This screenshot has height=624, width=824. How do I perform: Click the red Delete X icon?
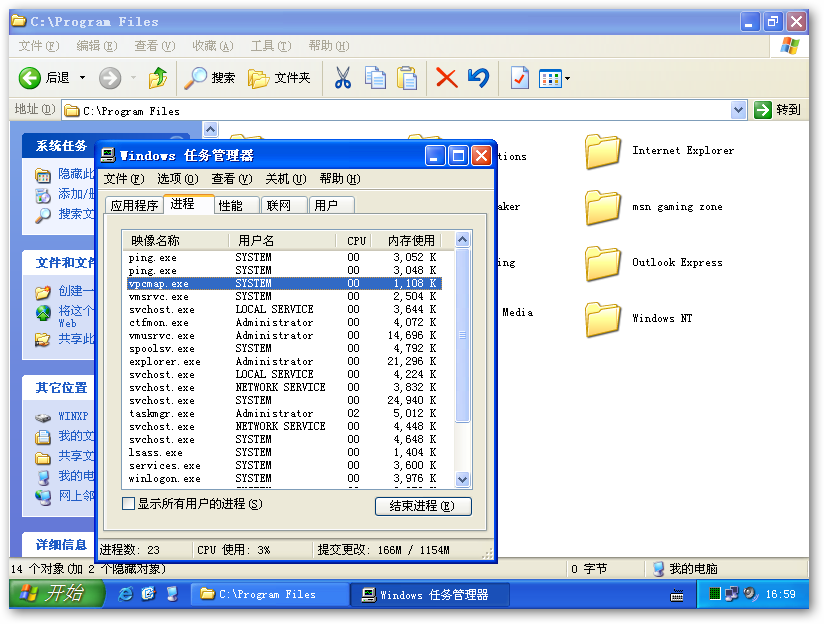click(446, 78)
